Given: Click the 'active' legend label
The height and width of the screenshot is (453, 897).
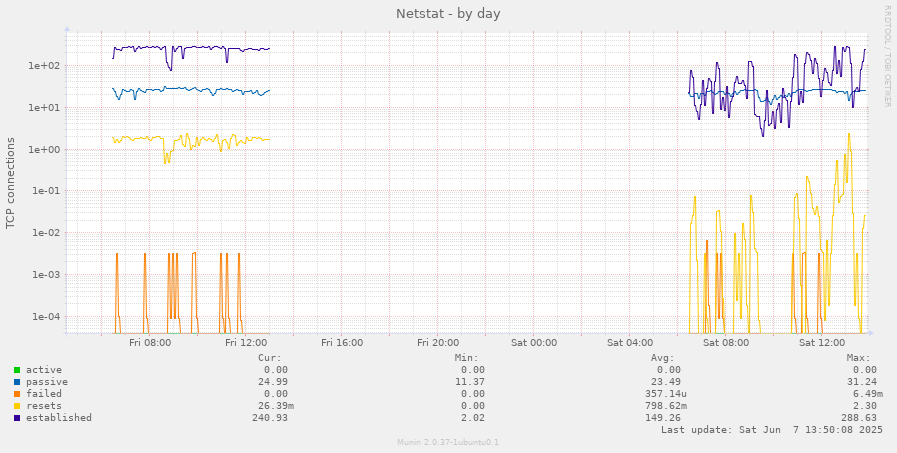Looking at the screenshot, I should pos(43,370).
